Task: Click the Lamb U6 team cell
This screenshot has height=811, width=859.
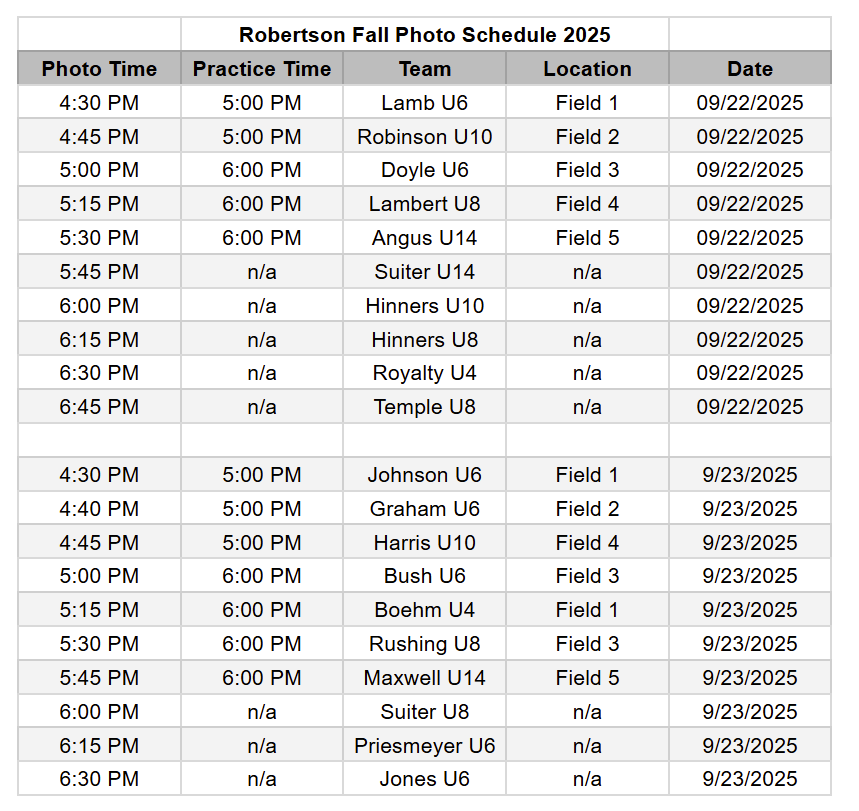Action: pyautogui.click(x=424, y=102)
